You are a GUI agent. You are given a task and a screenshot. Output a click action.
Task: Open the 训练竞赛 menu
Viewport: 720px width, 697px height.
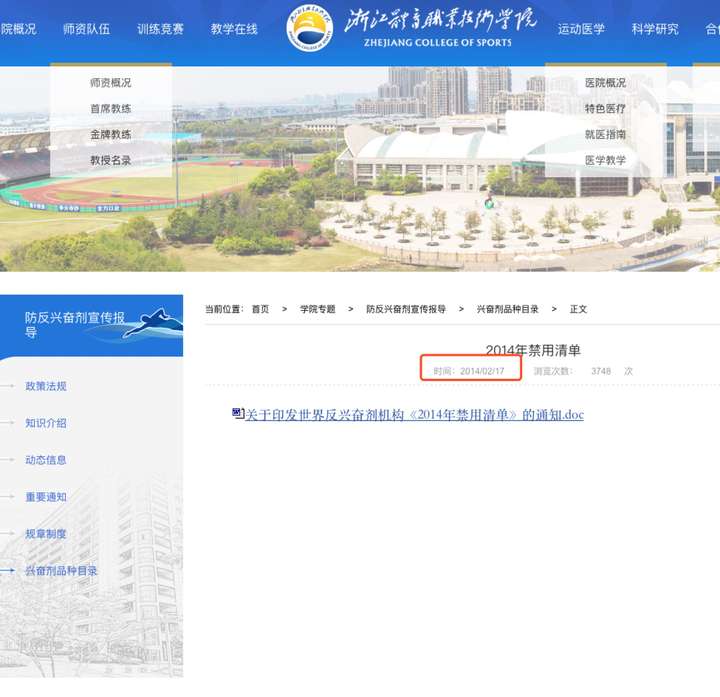160,29
